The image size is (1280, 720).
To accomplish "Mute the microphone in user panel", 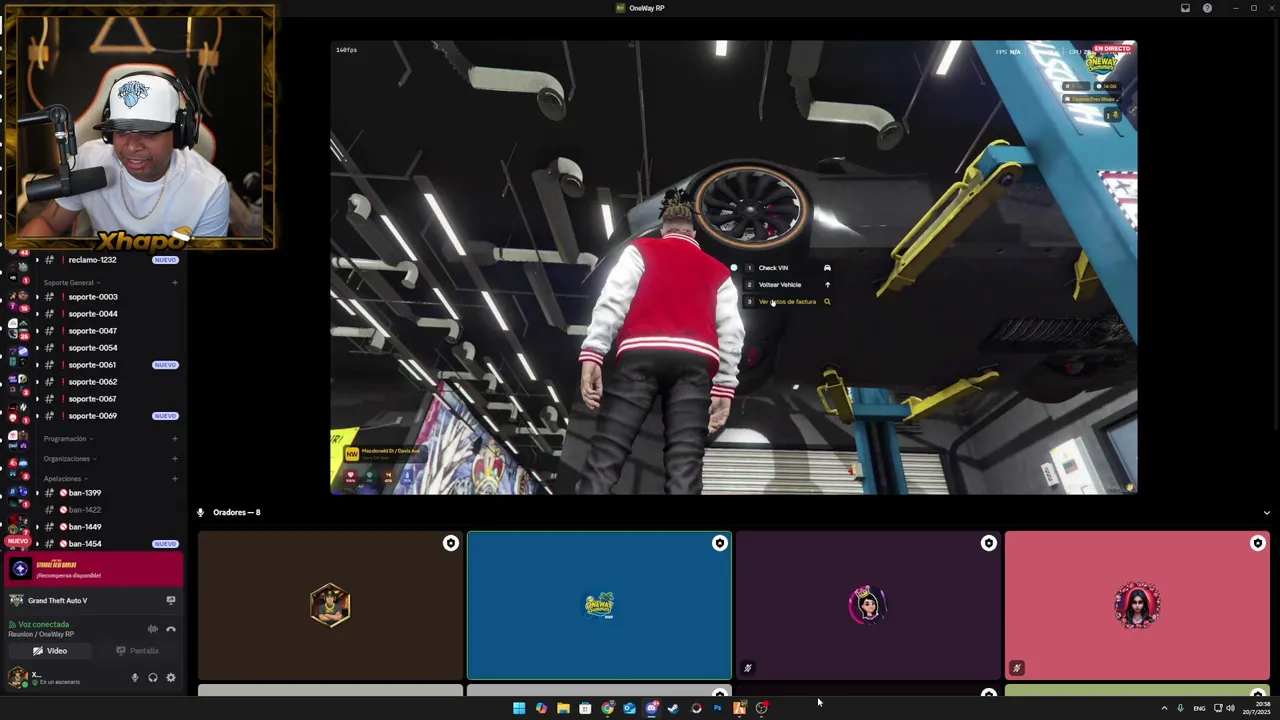I will tap(135, 678).
